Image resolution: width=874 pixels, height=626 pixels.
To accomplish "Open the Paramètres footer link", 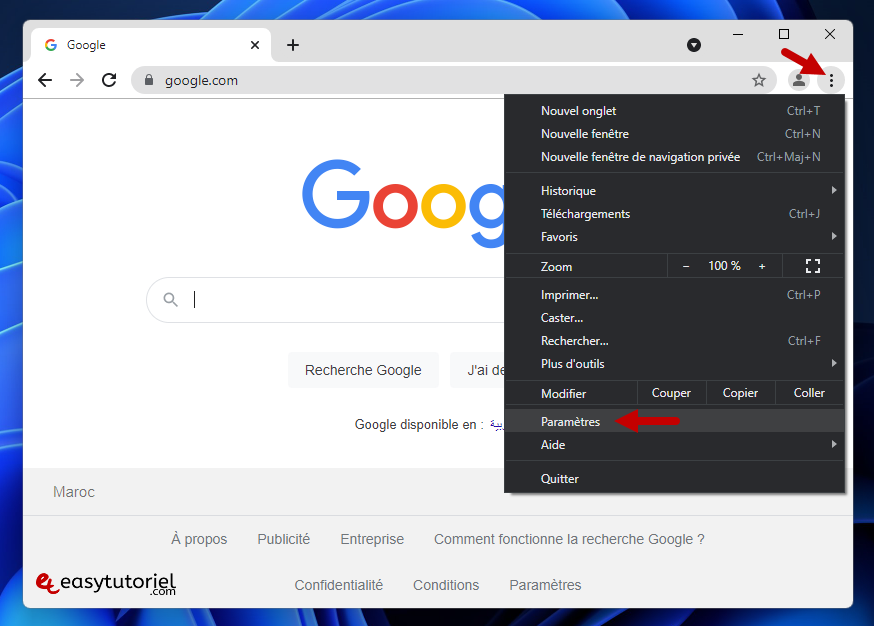I will pyautogui.click(x=545, y=585).
